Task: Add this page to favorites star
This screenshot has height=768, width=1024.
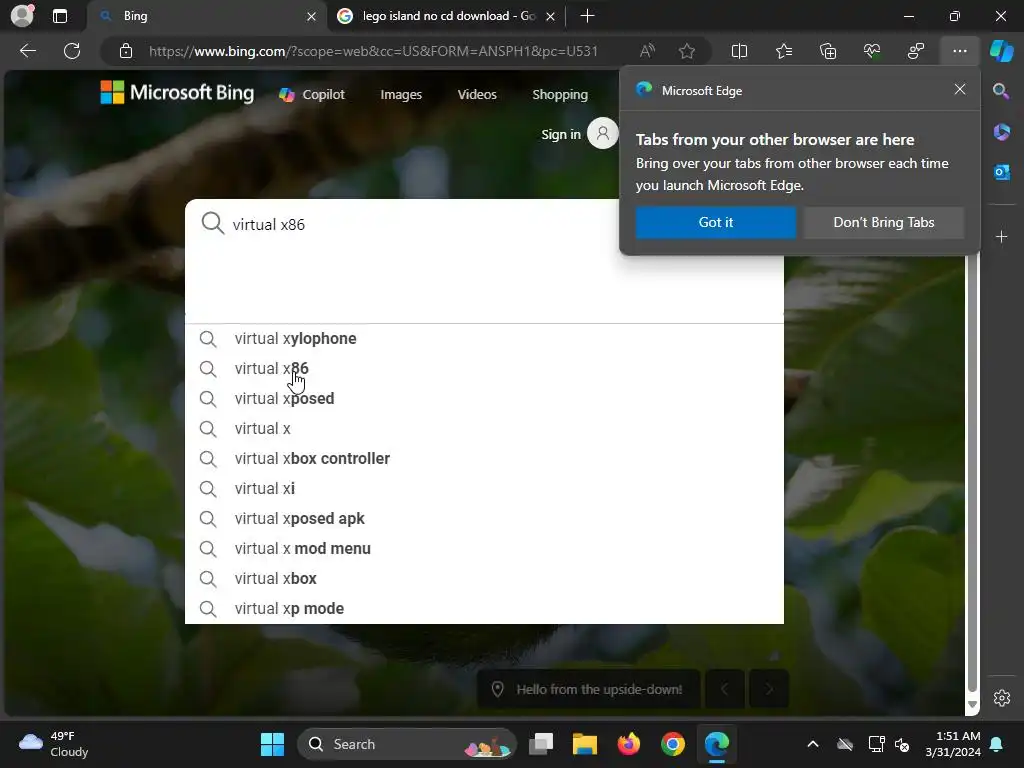Action: pyautogui.click(x=686, y=51)
